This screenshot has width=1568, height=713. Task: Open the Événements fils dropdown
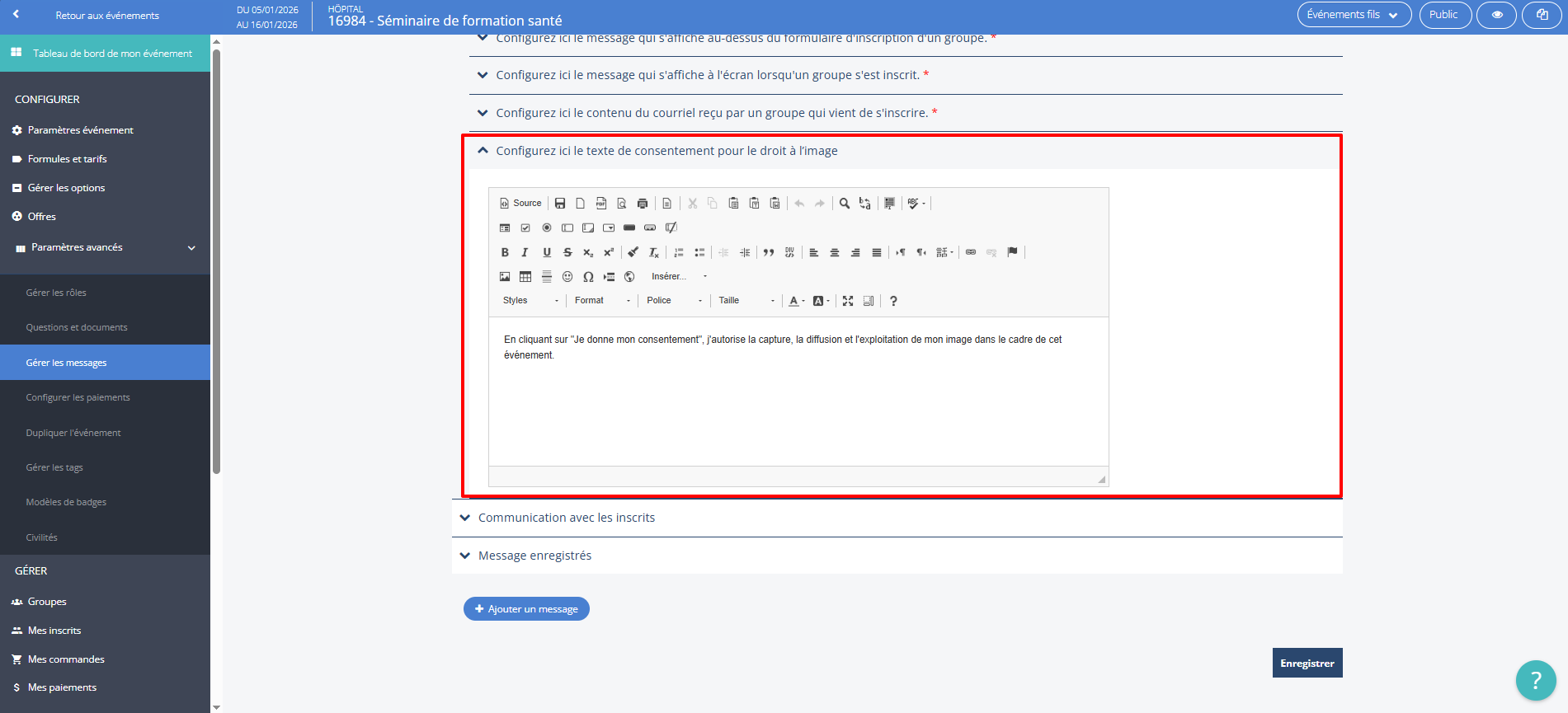click(x=1354, y=15)
